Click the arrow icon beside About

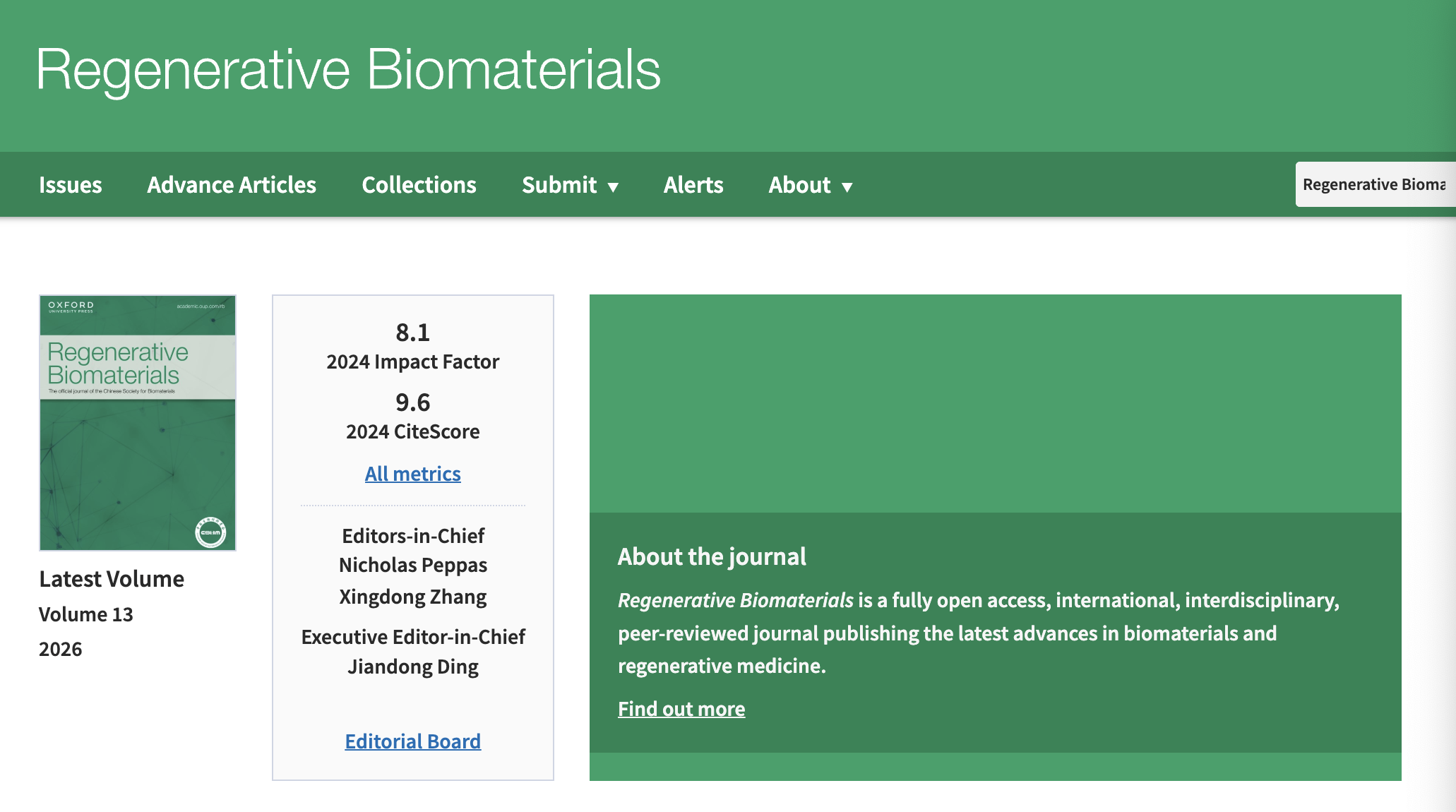coord(847,187)
